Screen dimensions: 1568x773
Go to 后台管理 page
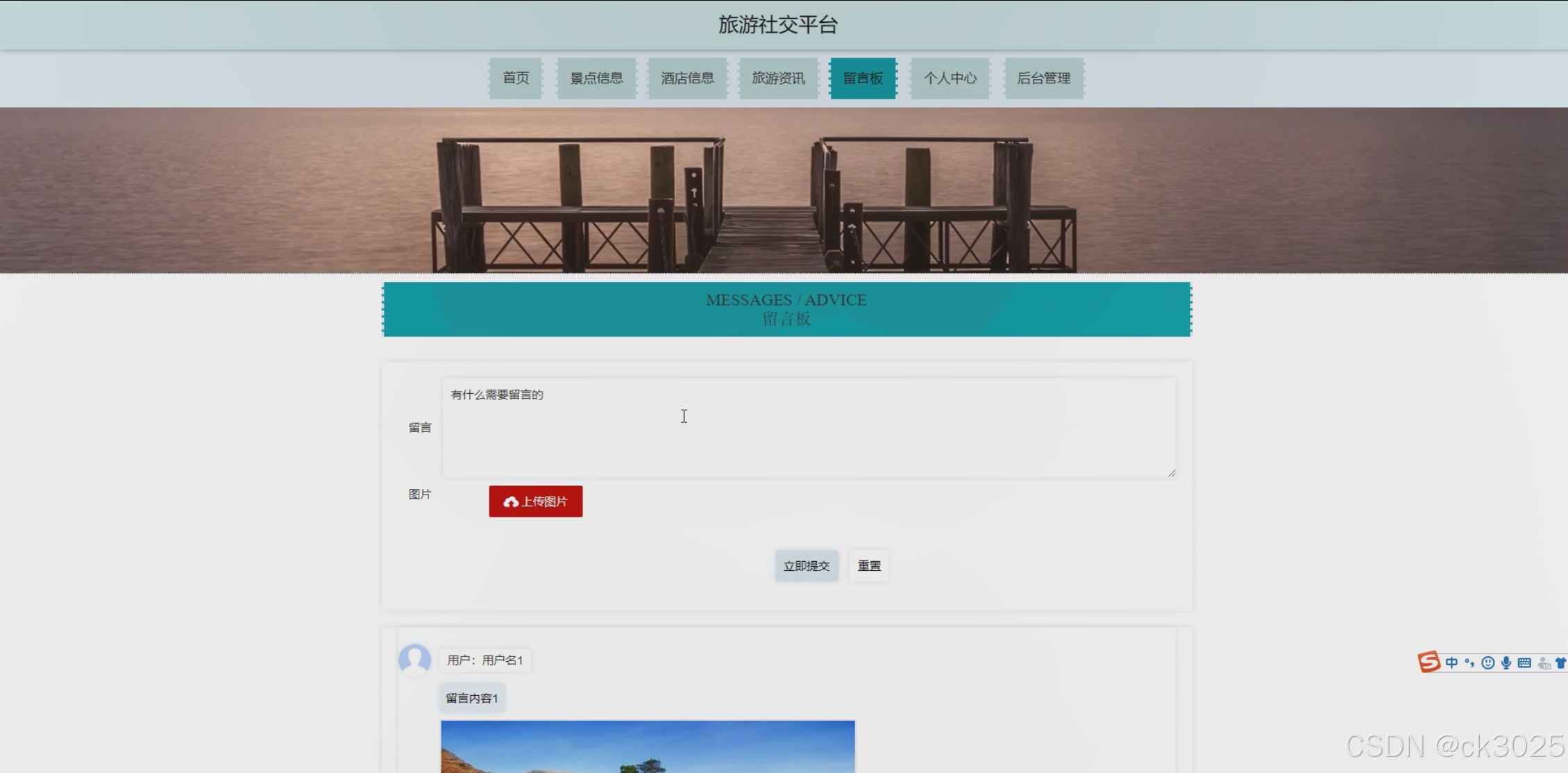coord(1043,78)
